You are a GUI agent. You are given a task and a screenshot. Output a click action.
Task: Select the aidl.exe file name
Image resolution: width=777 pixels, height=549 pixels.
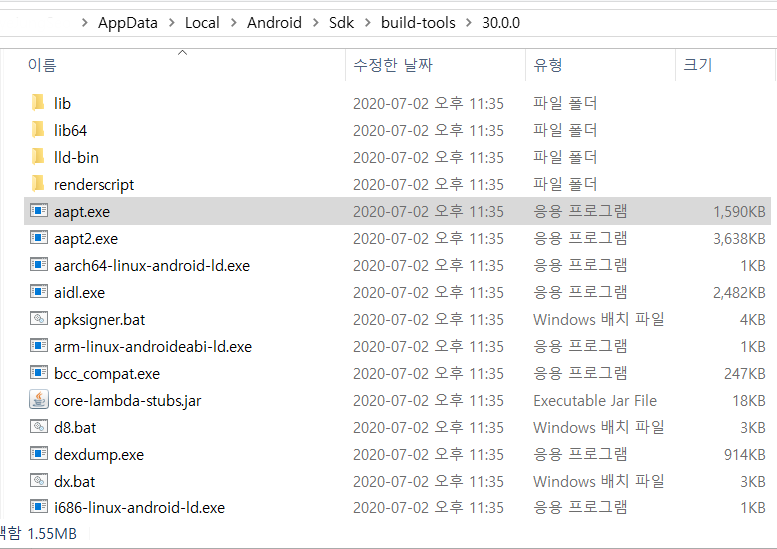pyautogui.click(x=79, y=292)
